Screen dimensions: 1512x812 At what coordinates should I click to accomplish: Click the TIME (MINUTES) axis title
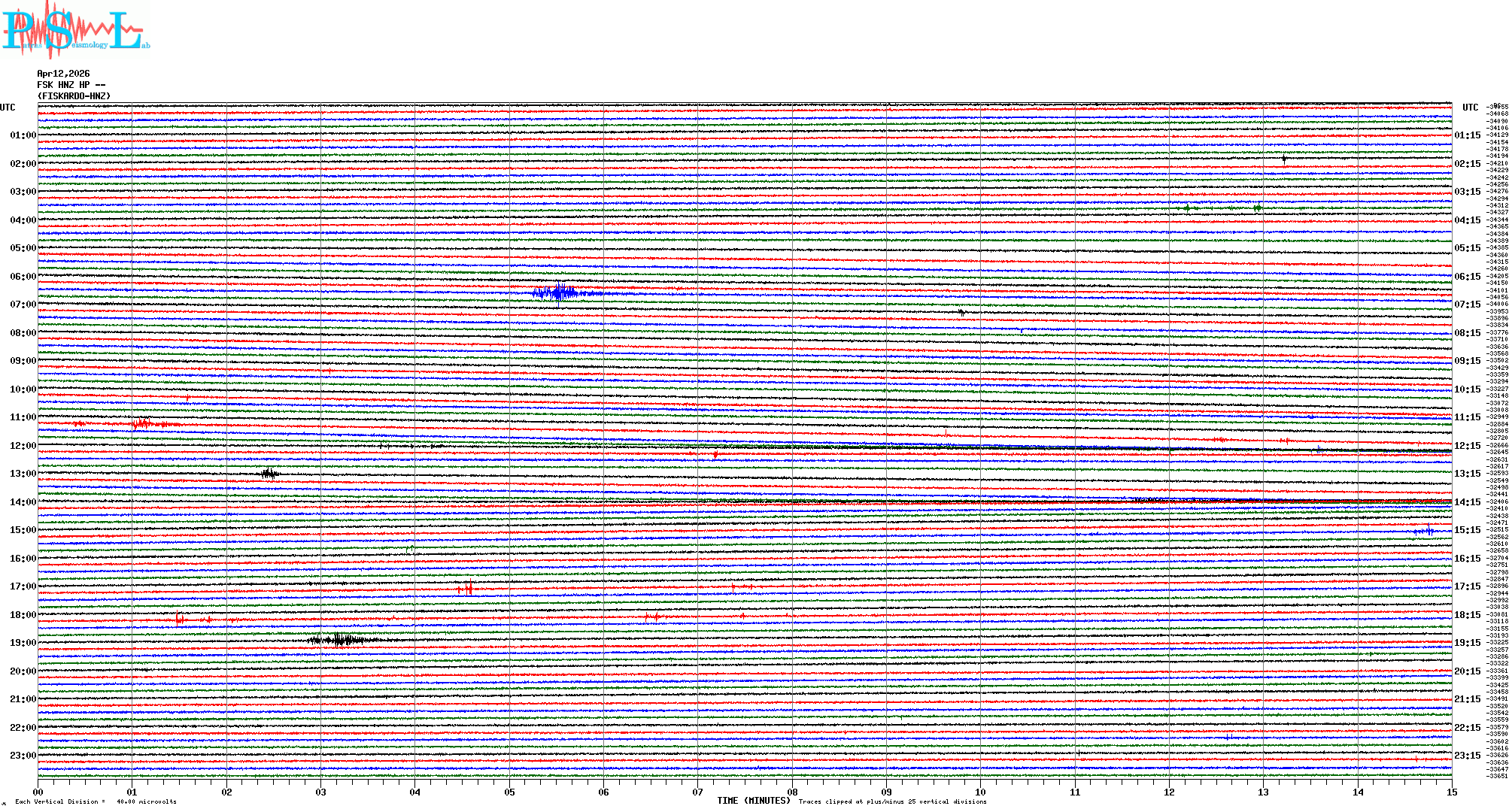[x=754, y=801]
